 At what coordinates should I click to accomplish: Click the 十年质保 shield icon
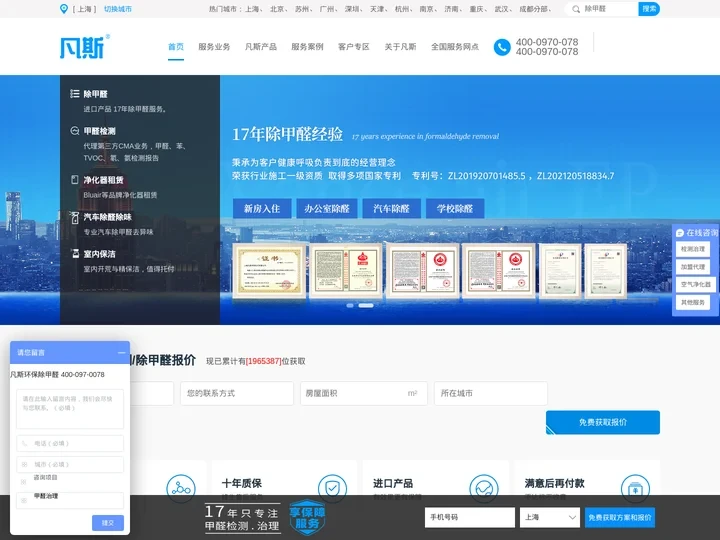tap(332, 489)
